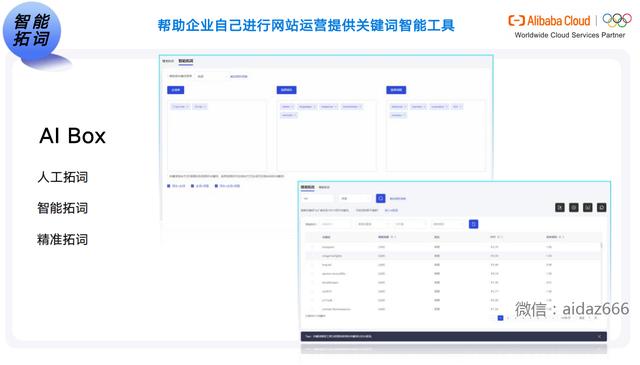Open the third filter dropdown above the table

(x=409, y=224)
